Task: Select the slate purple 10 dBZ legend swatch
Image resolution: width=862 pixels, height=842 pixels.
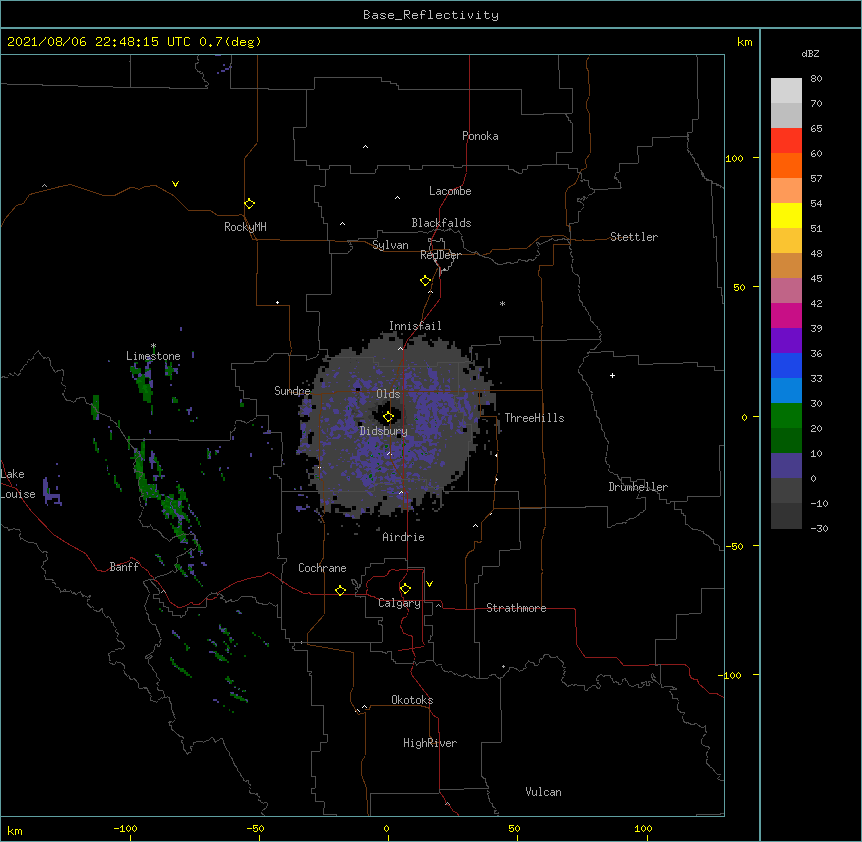Action: (786, 466)
